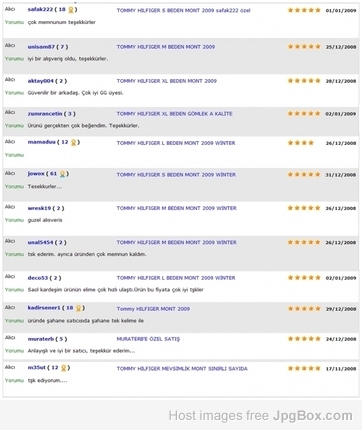Click the badge icon beside kadirsener1

click(78, 308)
